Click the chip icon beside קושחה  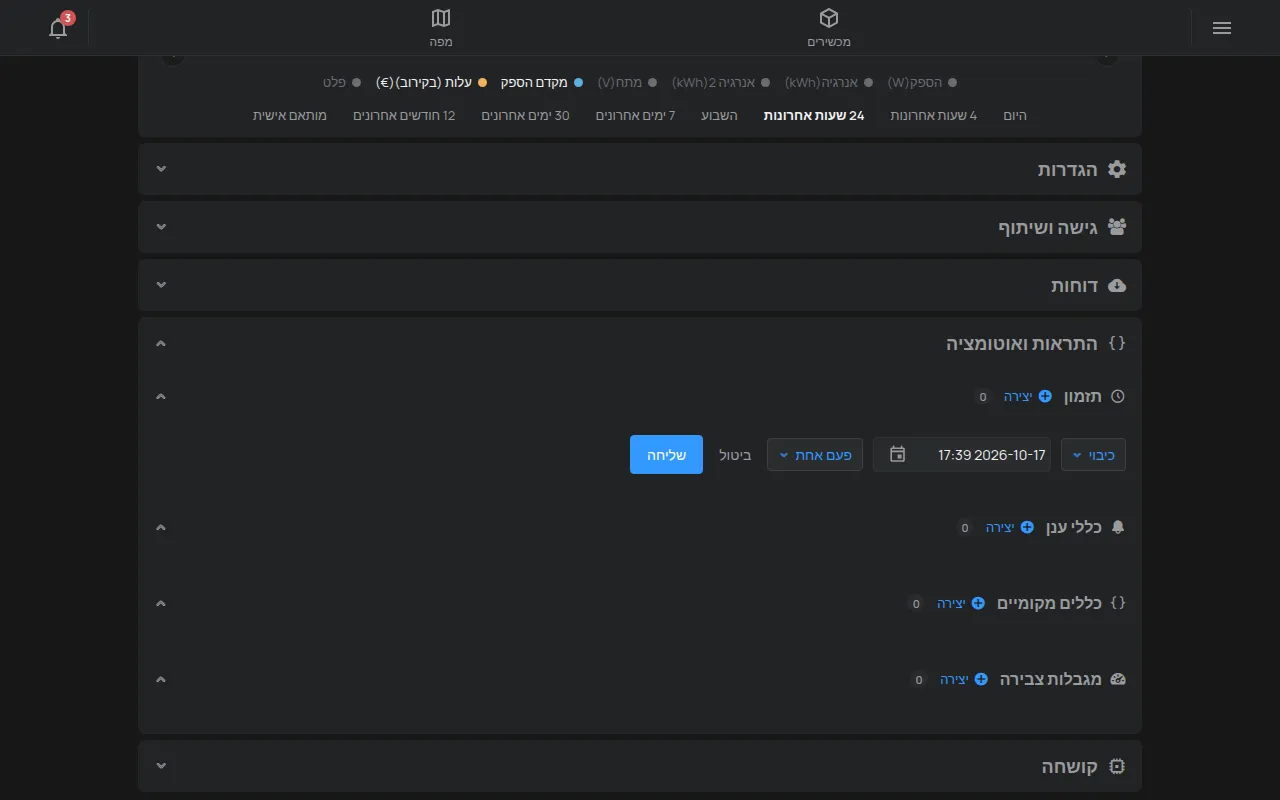1117,767
